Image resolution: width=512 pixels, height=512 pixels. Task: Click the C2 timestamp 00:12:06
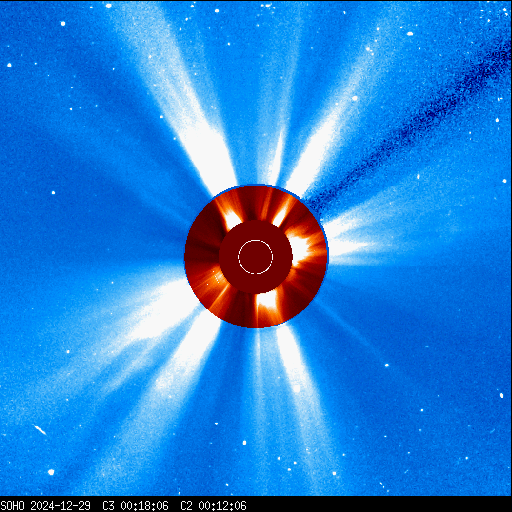pyautogui.click(x=222, y=506)
